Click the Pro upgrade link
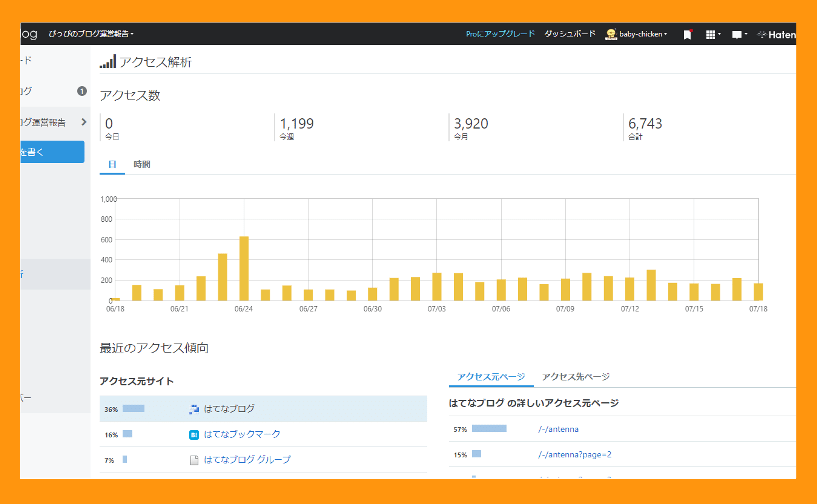Image resolution: width=817 pixels, height=504 pixels. coord(500,34)
